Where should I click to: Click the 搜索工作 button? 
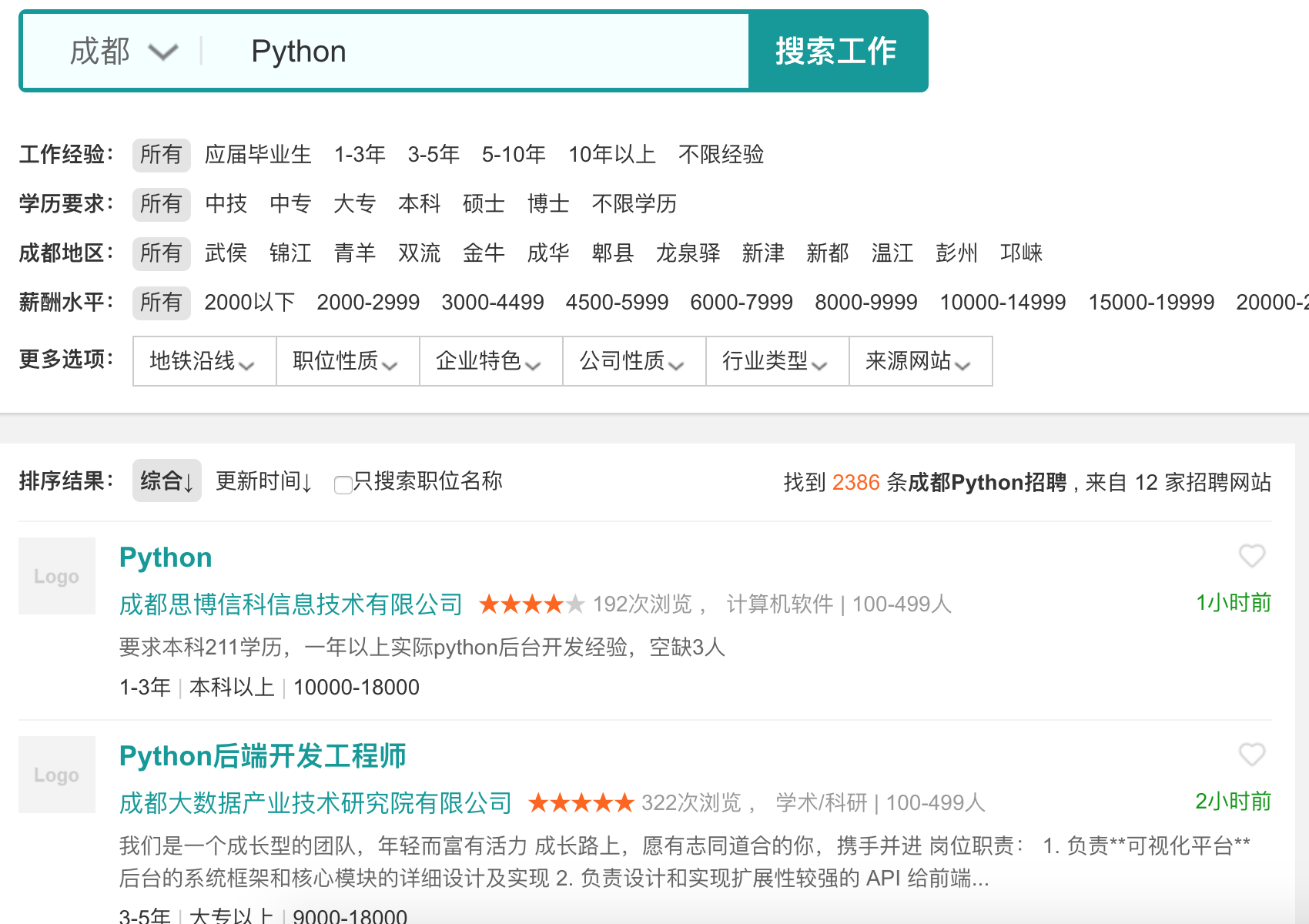[x=837, y=52]
